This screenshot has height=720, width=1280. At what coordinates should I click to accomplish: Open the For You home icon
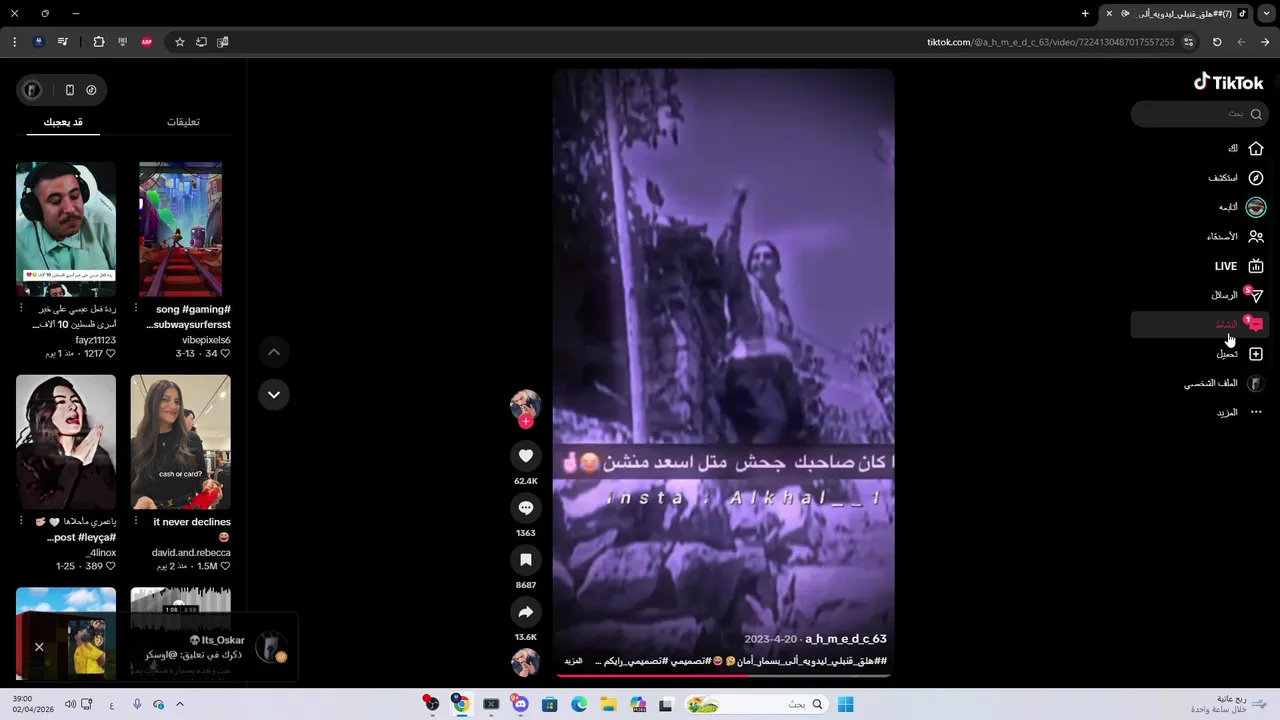point(1256,148)
